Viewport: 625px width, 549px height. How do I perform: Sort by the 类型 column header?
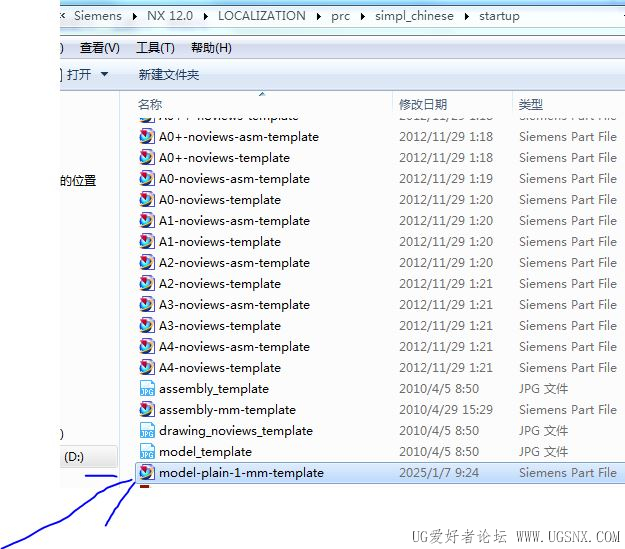pos(531,104)
